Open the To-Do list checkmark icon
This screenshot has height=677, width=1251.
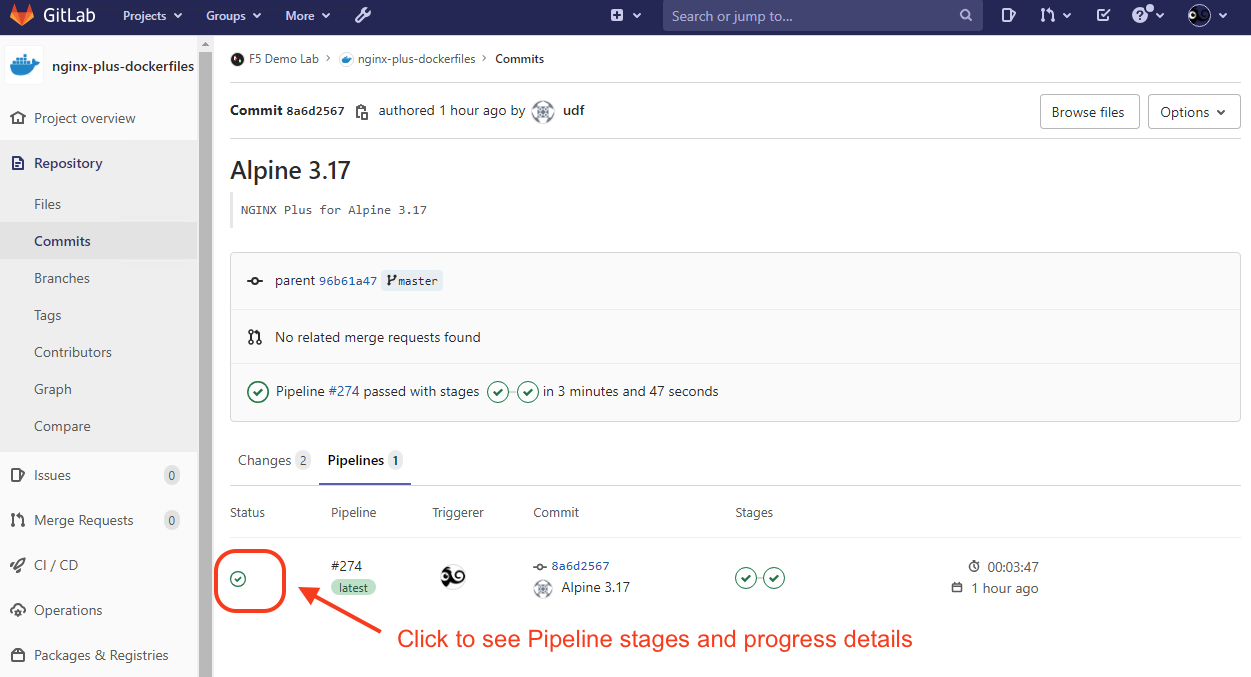click(x=1103, y=16)
